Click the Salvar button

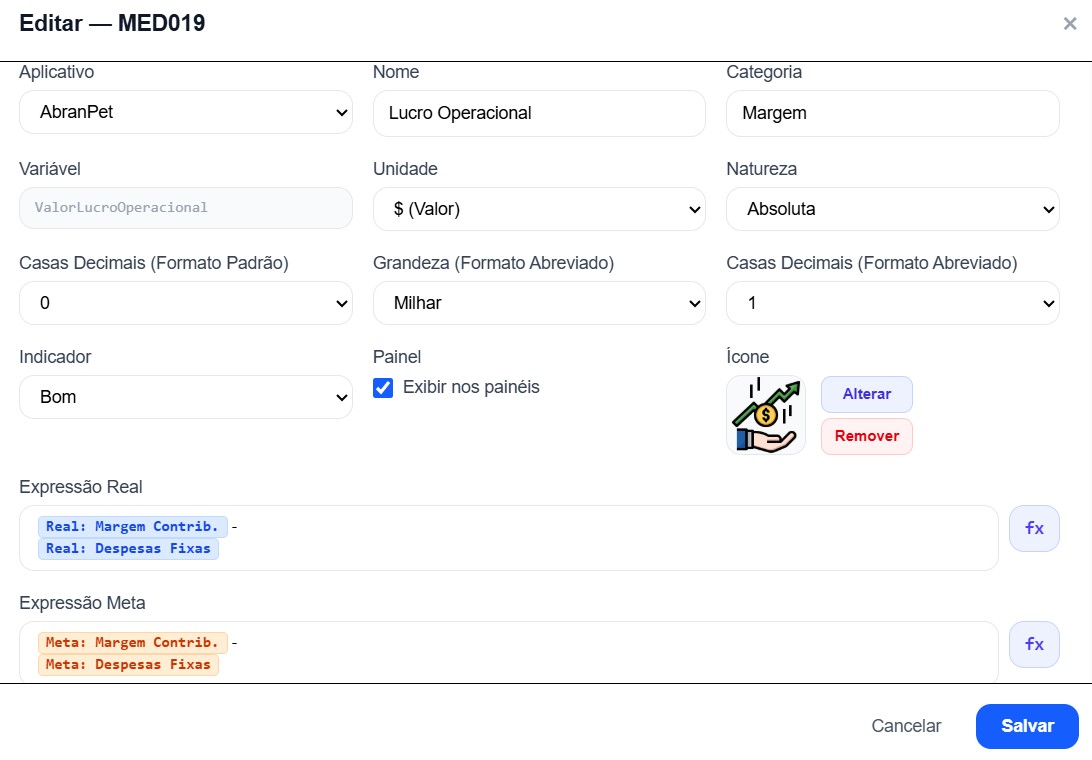coord(1027,726)
